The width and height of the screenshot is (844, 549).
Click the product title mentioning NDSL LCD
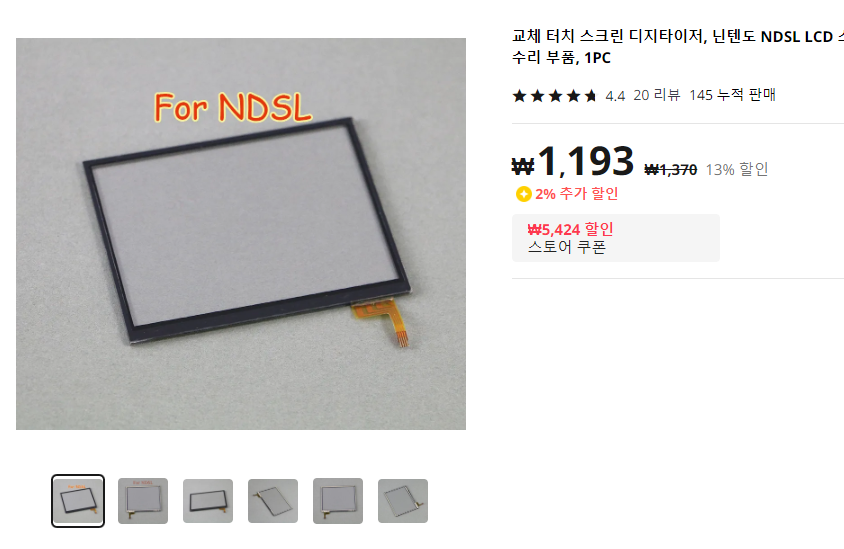pos(678,47)
